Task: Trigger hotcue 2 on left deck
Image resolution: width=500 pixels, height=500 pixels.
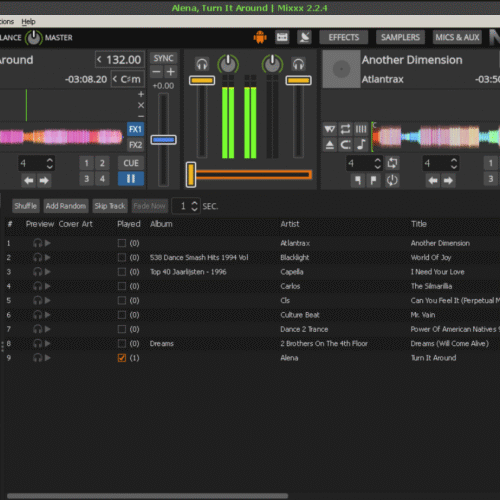Action: coord(102,163)
